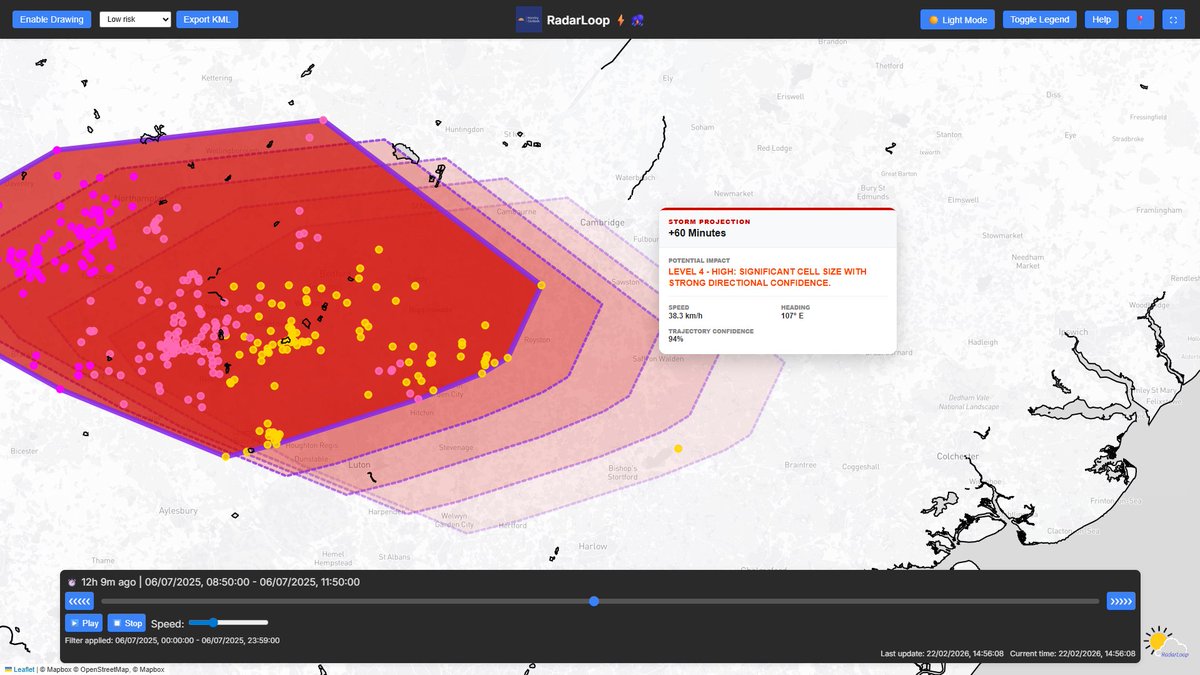Switch to Light Mode

(957, 19)
